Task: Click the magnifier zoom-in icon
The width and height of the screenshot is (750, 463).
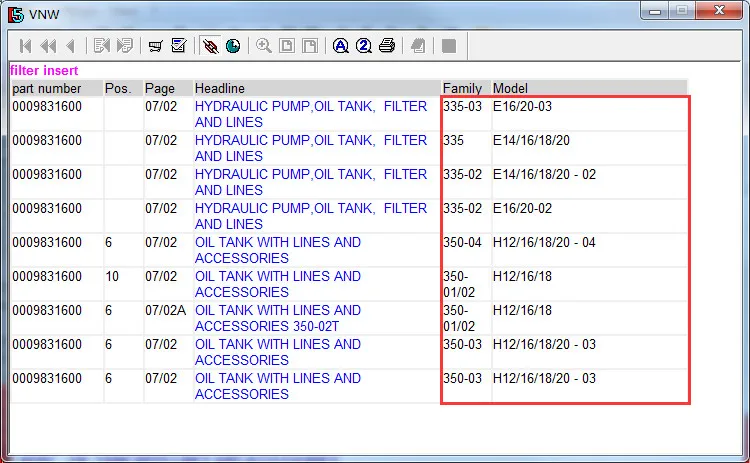Action: tap(264, 46)
